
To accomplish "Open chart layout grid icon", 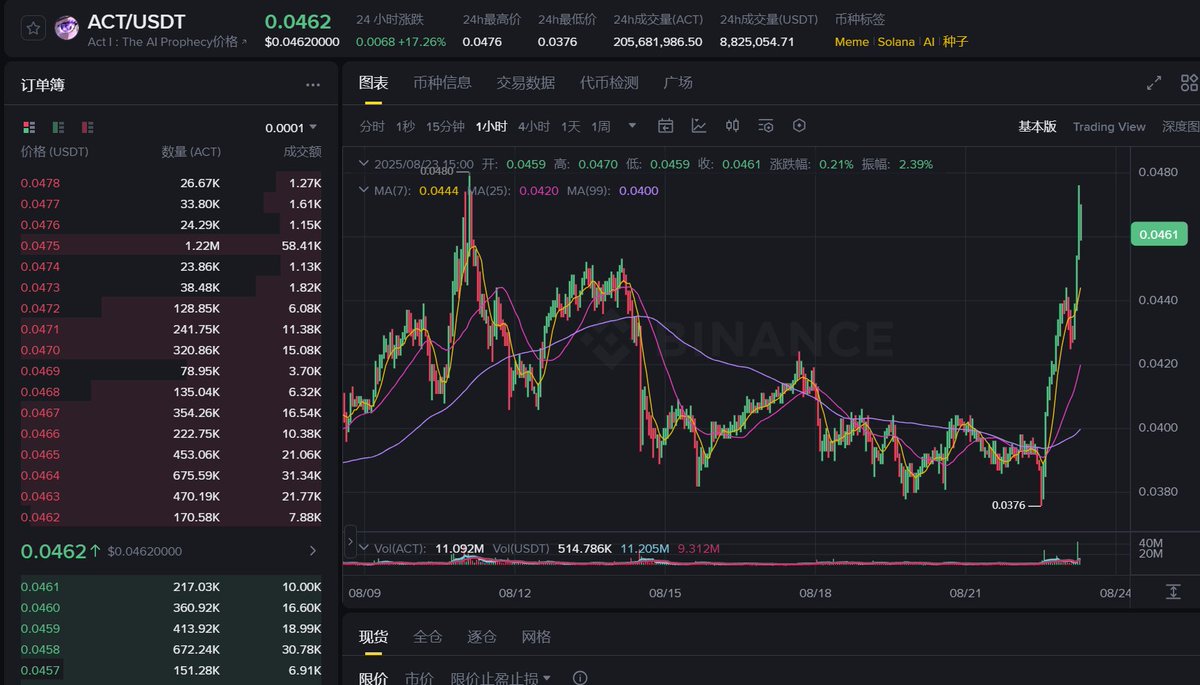I will coord(1189,83).
